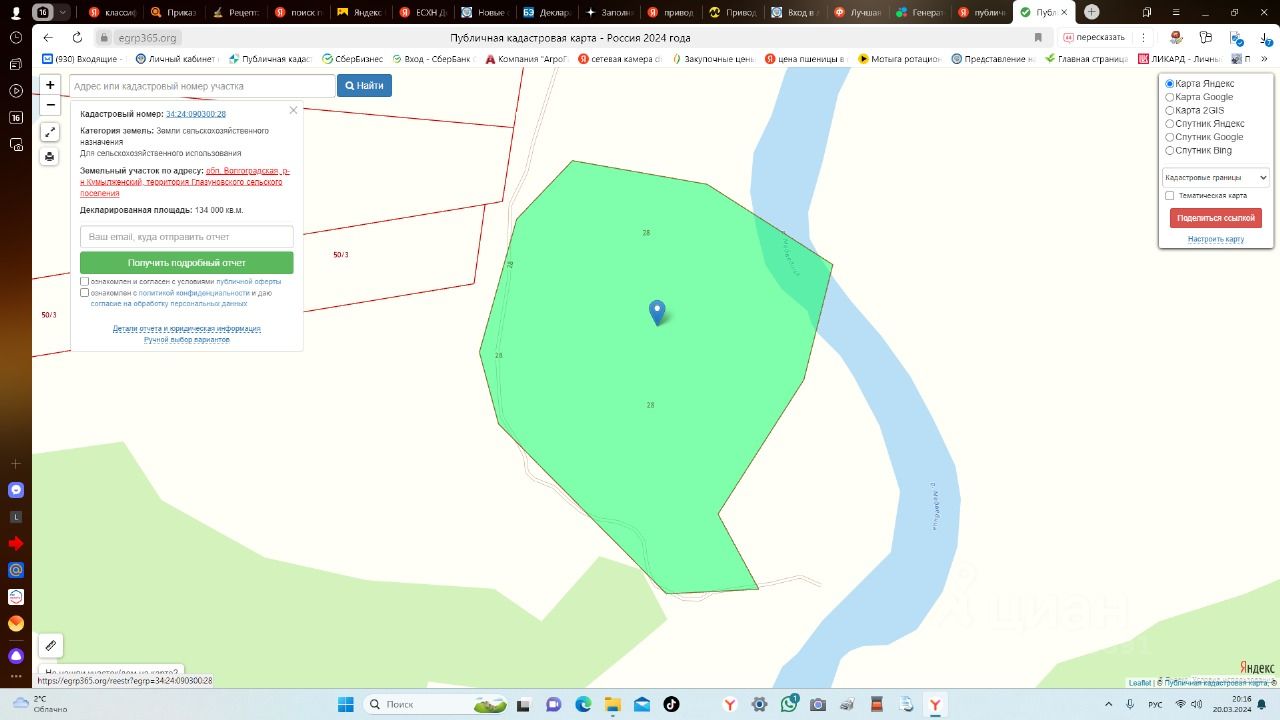Switch to the Лучшая browser tab
The image size is (1280, 720).
tap(859, 12)
